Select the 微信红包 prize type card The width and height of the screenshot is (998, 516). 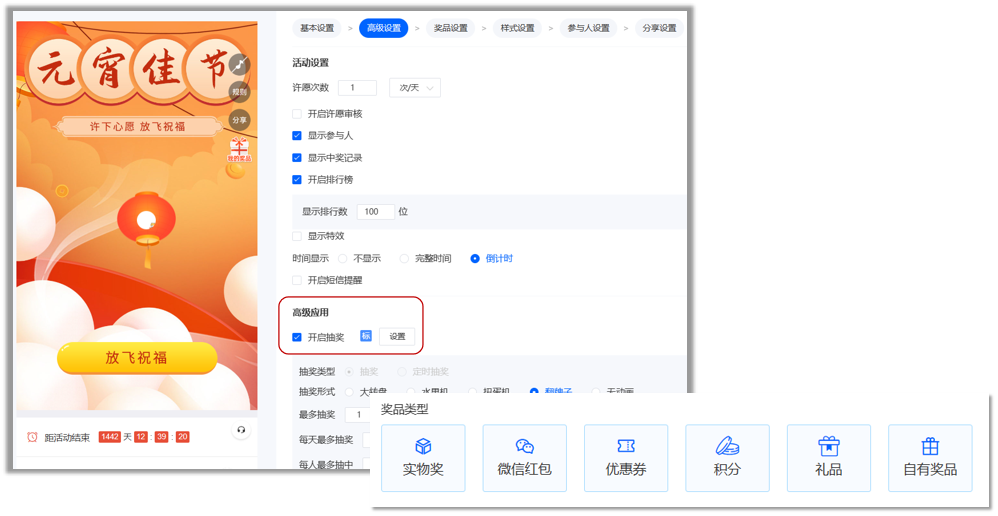pos(524,458)
